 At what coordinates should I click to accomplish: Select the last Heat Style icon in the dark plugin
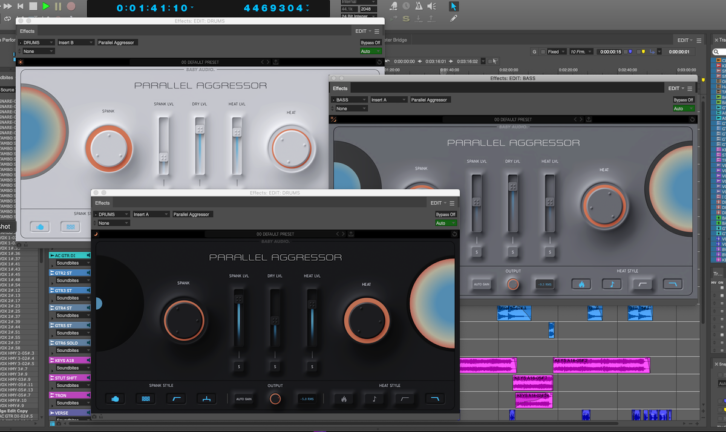(435, 399)
